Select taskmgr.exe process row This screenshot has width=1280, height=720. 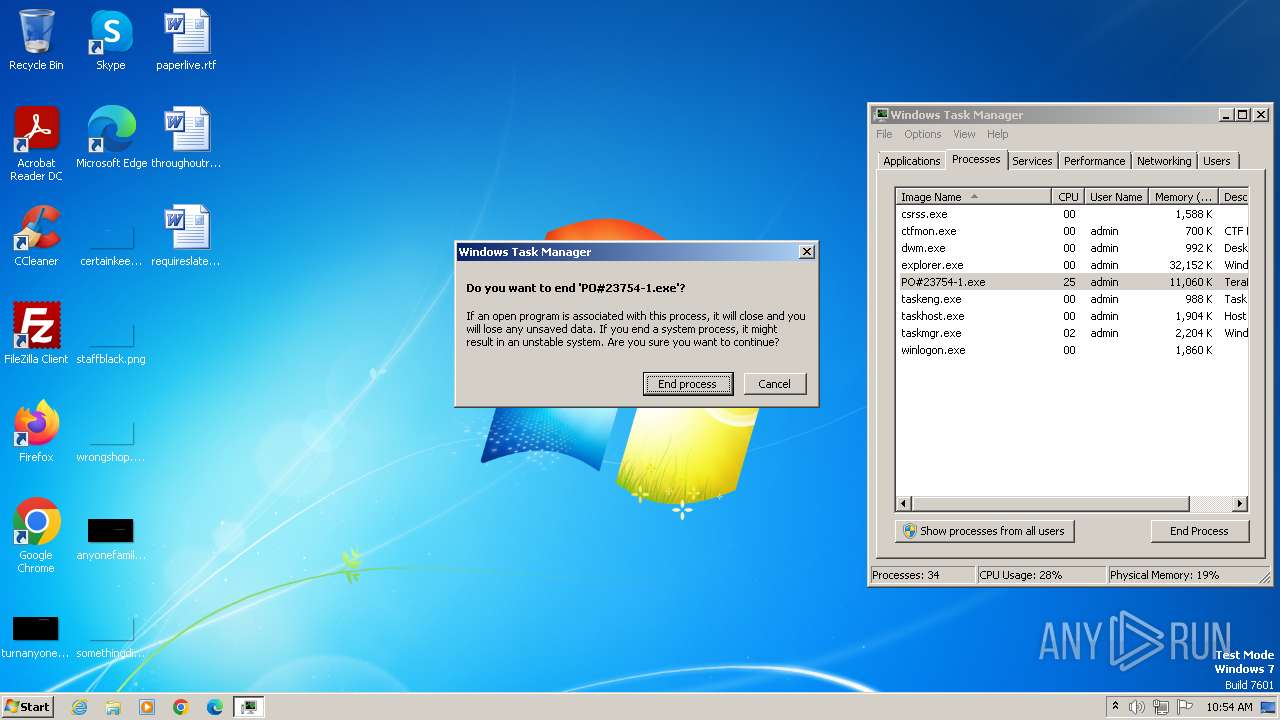1072,333
